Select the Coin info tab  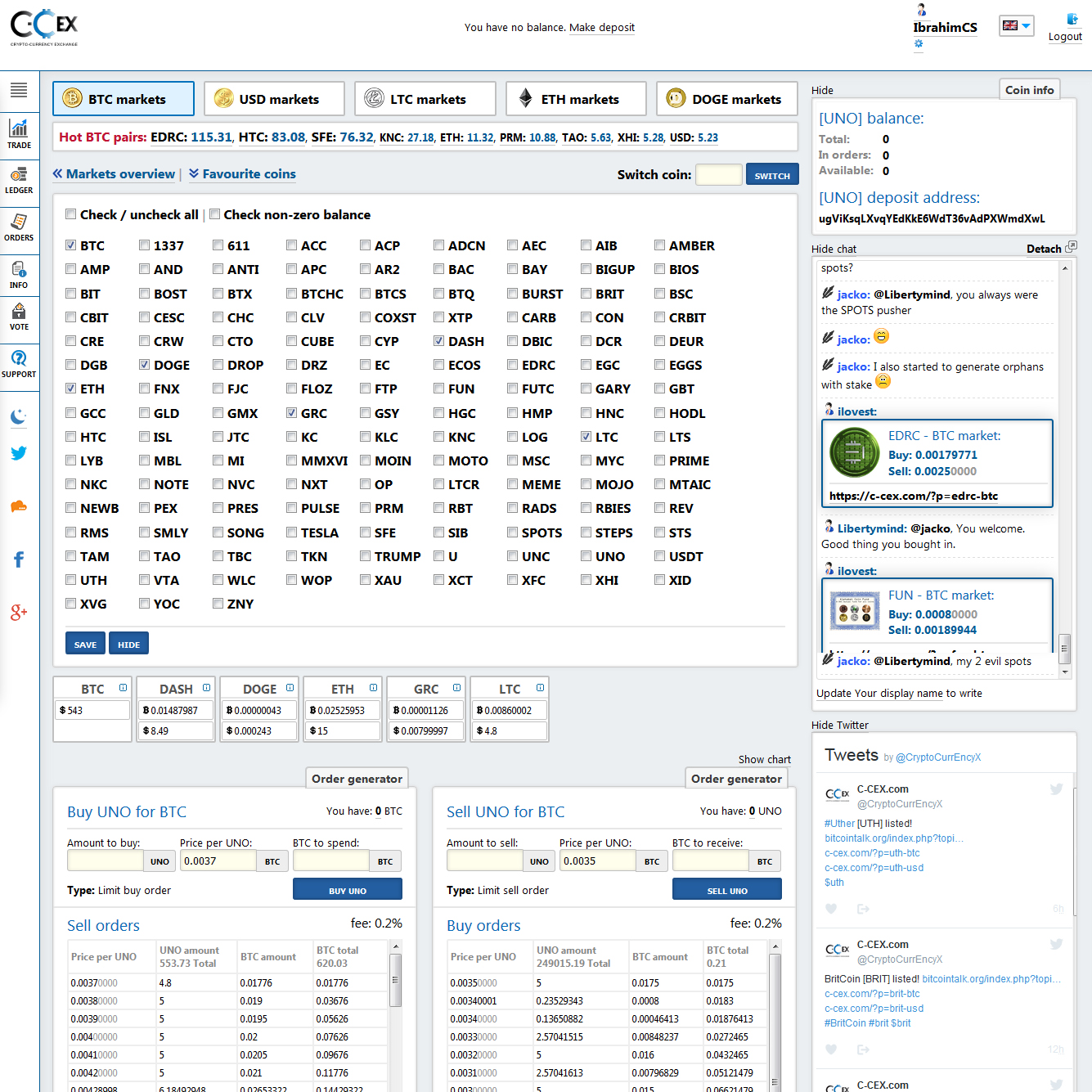[1029, 89]
